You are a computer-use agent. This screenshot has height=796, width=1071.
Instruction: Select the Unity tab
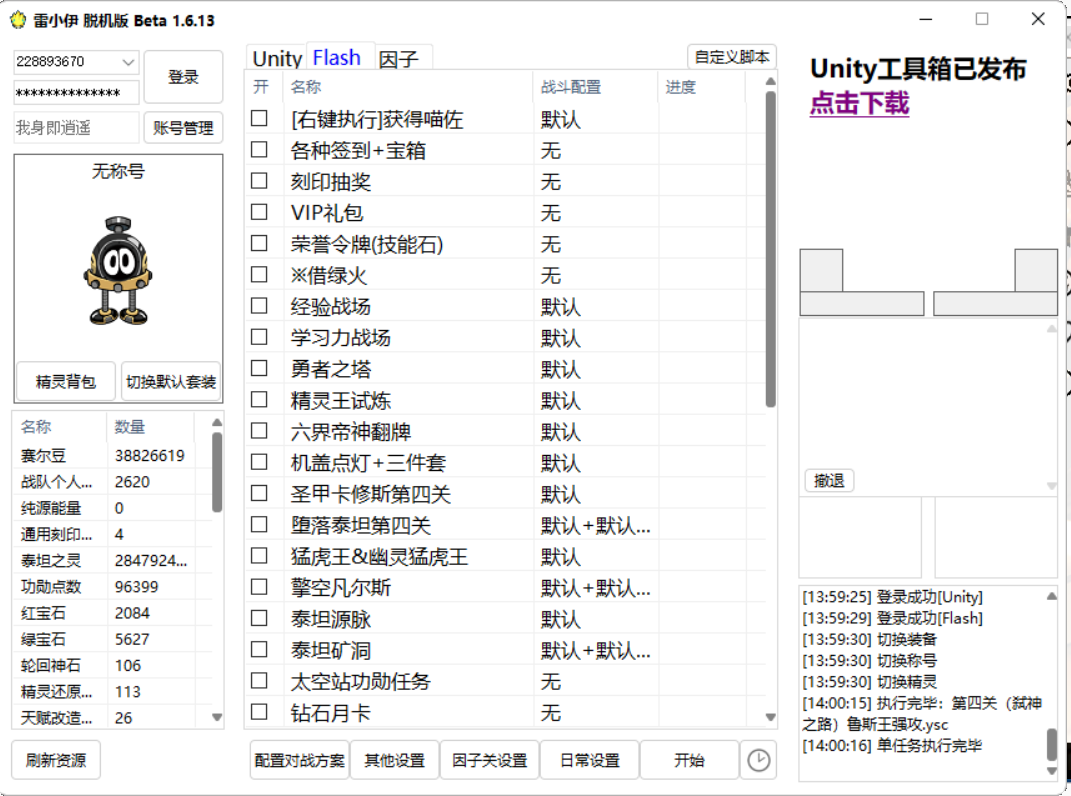tap(275, 58)
